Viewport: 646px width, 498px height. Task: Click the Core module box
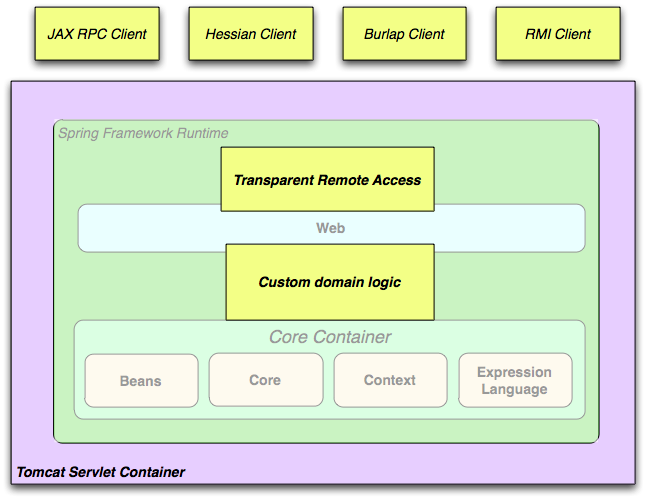265,380
